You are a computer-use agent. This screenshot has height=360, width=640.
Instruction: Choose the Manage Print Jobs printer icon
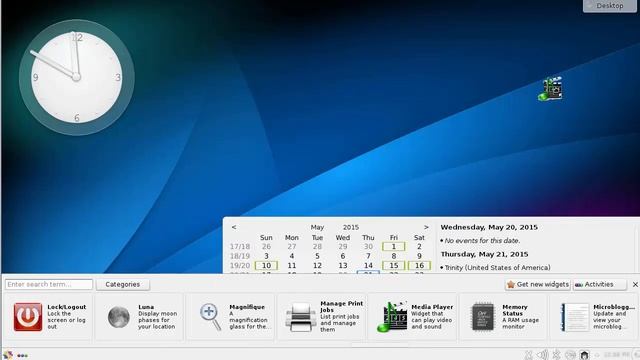[301, 317]
